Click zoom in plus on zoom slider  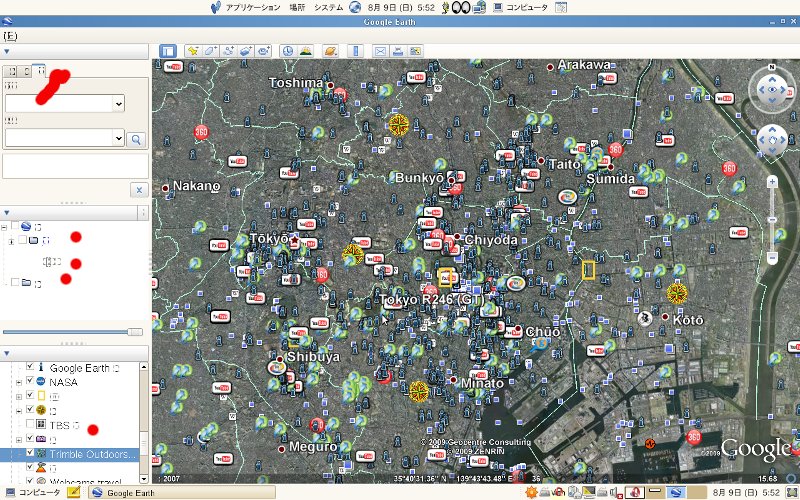(772, 182)
